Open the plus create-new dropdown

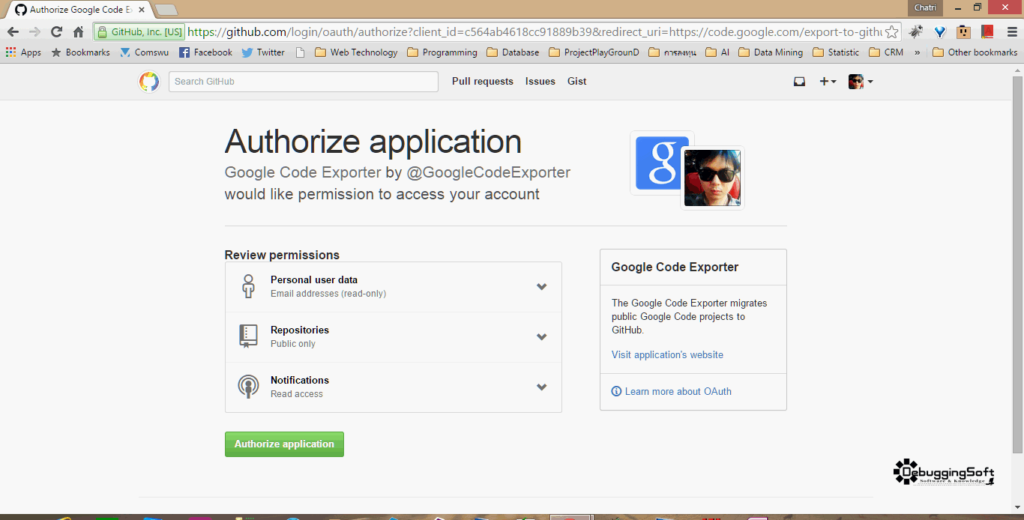[827, 82]
